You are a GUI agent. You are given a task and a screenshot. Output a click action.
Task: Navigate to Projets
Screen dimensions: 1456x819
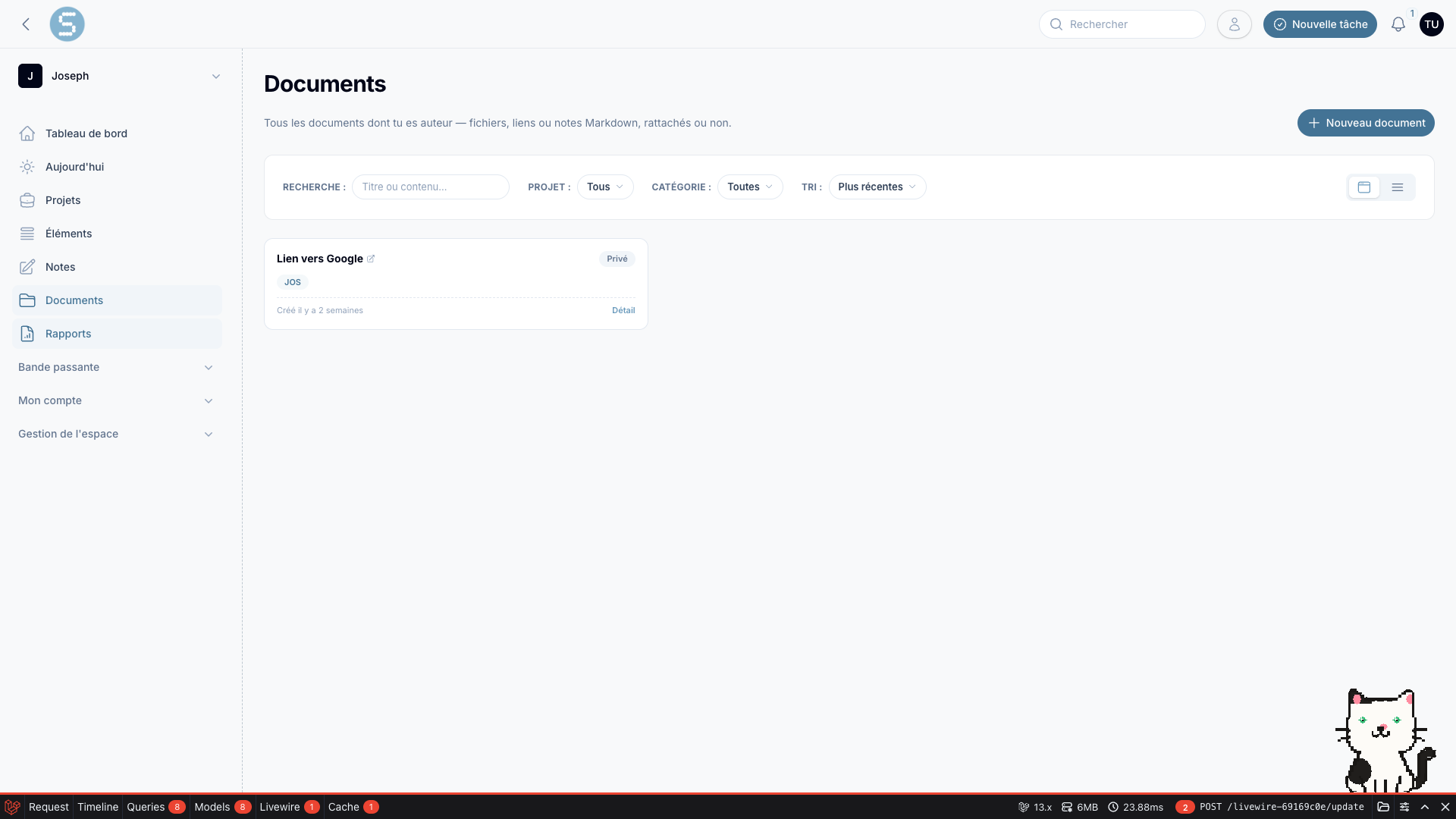click(117, 200)
